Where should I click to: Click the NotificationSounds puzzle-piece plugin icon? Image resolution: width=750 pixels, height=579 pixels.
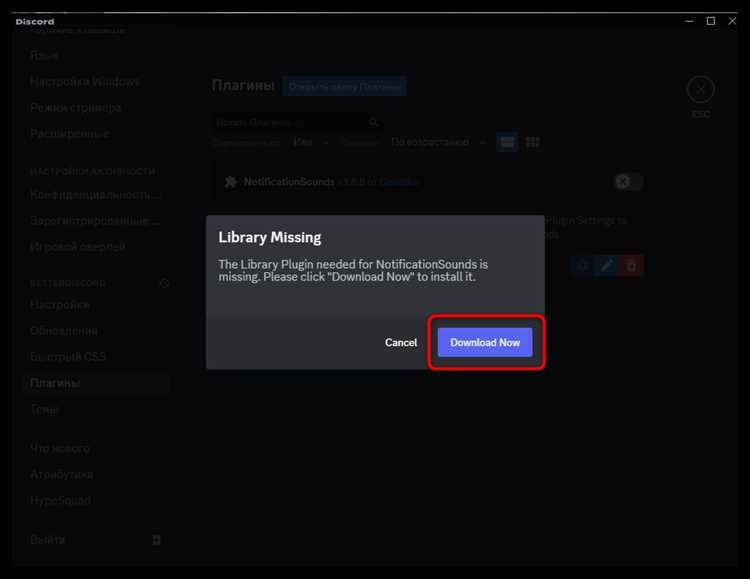tap(231, 182)
